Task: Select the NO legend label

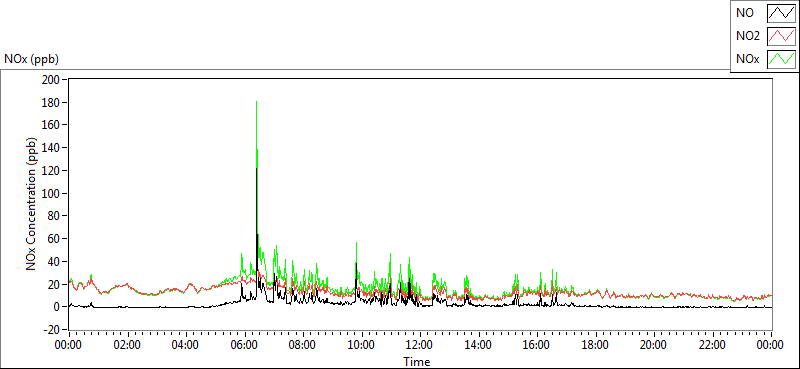Action: (x=745, y=13)
